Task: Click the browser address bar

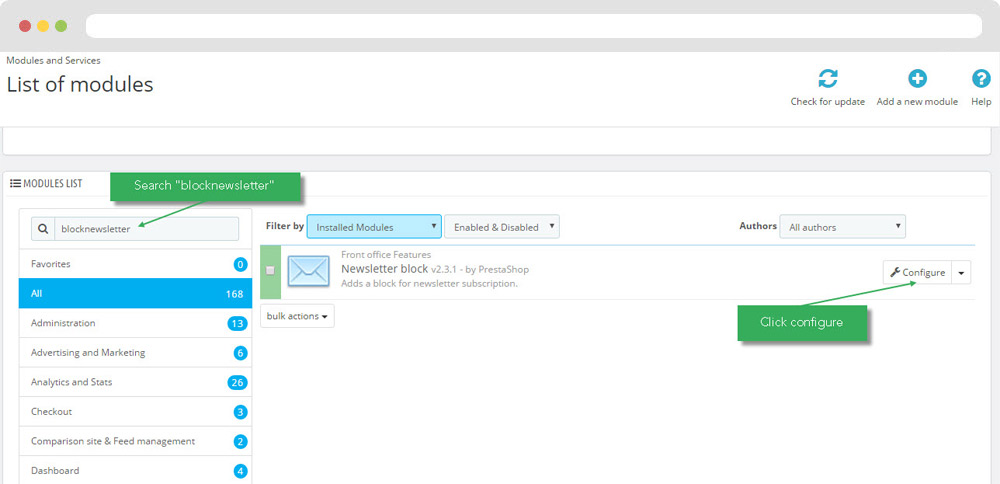Action: pyautogui.click(x=534, y=26)
